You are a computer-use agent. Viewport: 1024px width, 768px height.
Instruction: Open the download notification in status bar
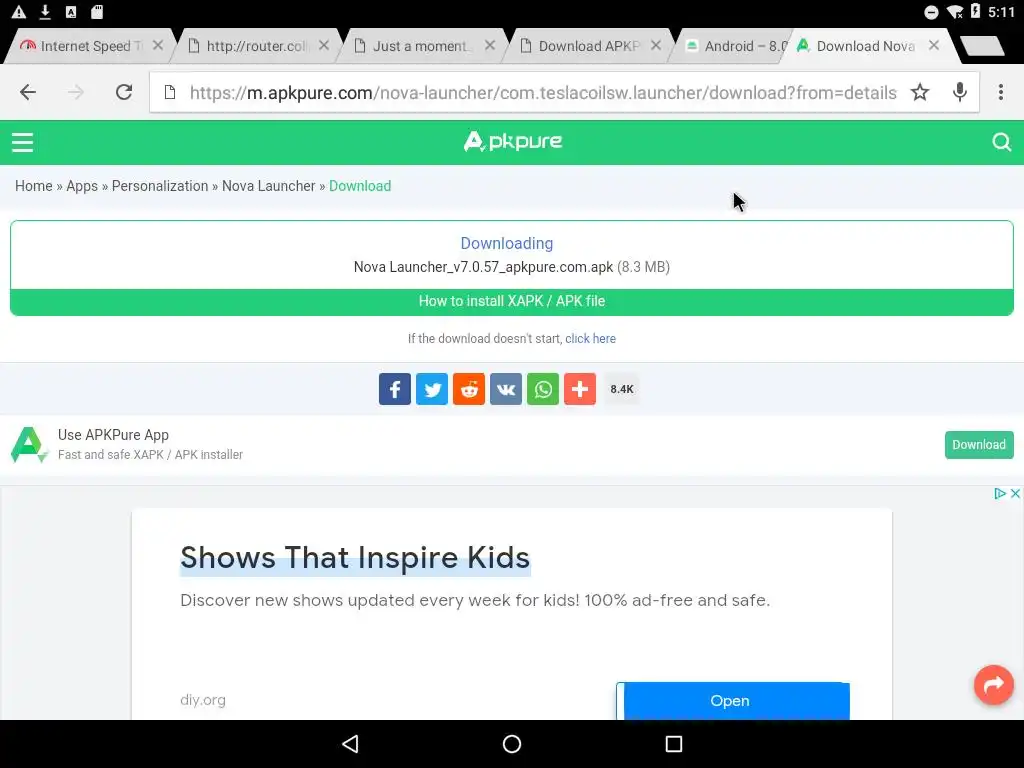pyautogui.click(x=45, y=12)
